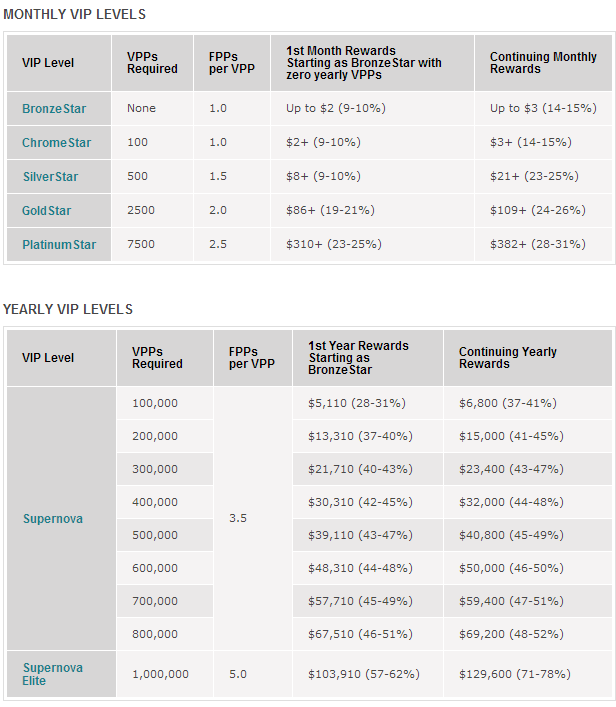This screenshot has height=707, width=616.
Task: Click the Monthly VIP Levels heading
Action: [74, 14]
